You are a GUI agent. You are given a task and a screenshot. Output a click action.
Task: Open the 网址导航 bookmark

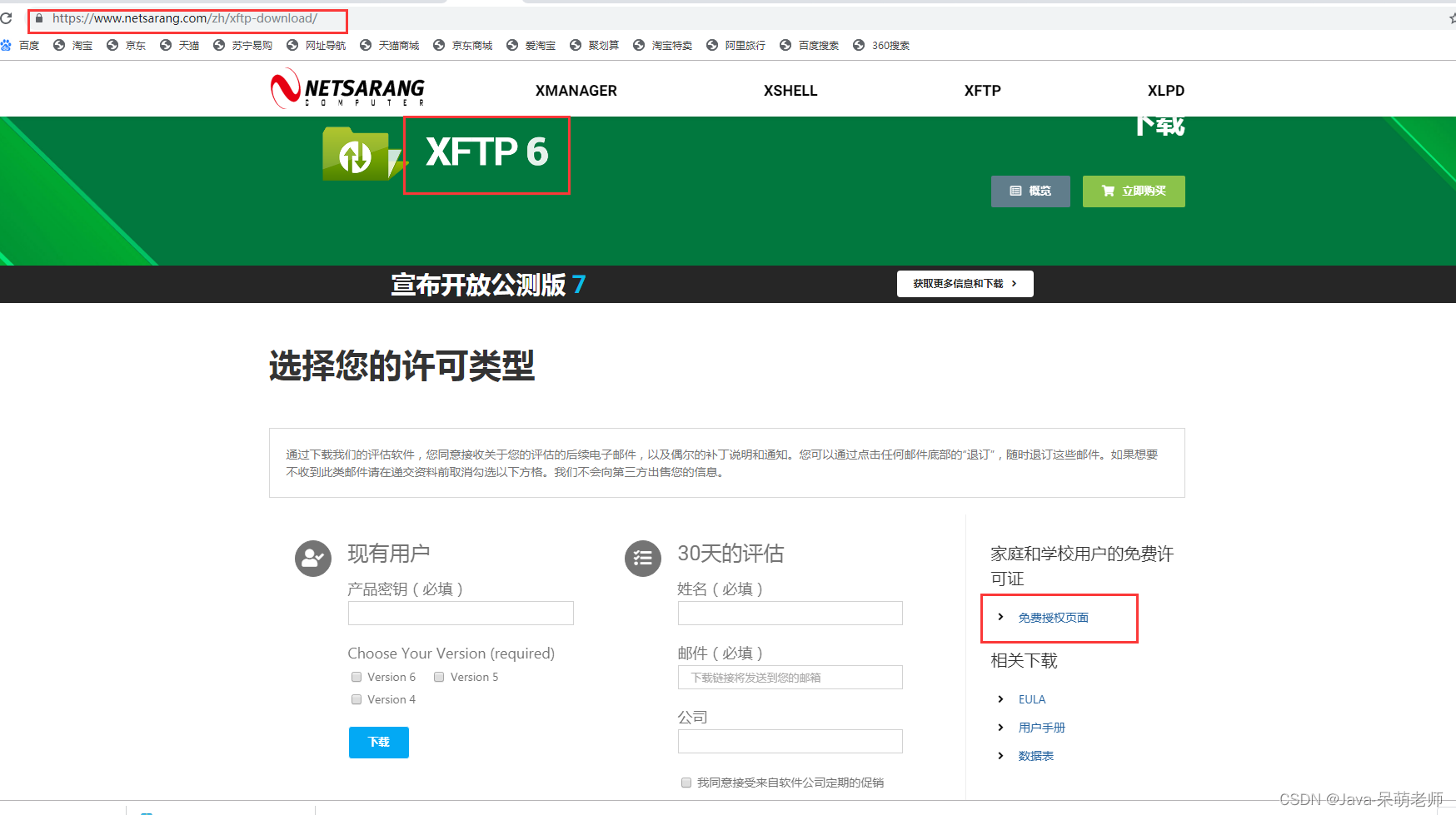click(x=317, y=45)
